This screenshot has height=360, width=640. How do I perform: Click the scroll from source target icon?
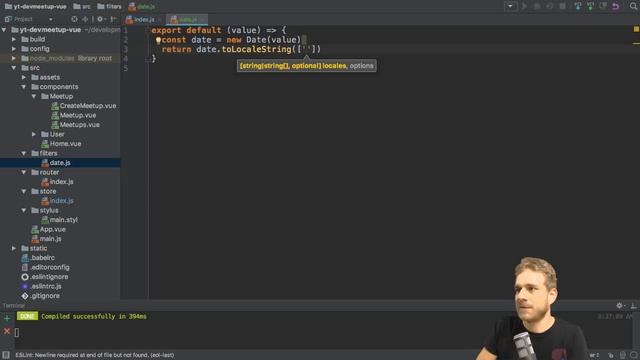click(x=74, y=19)
